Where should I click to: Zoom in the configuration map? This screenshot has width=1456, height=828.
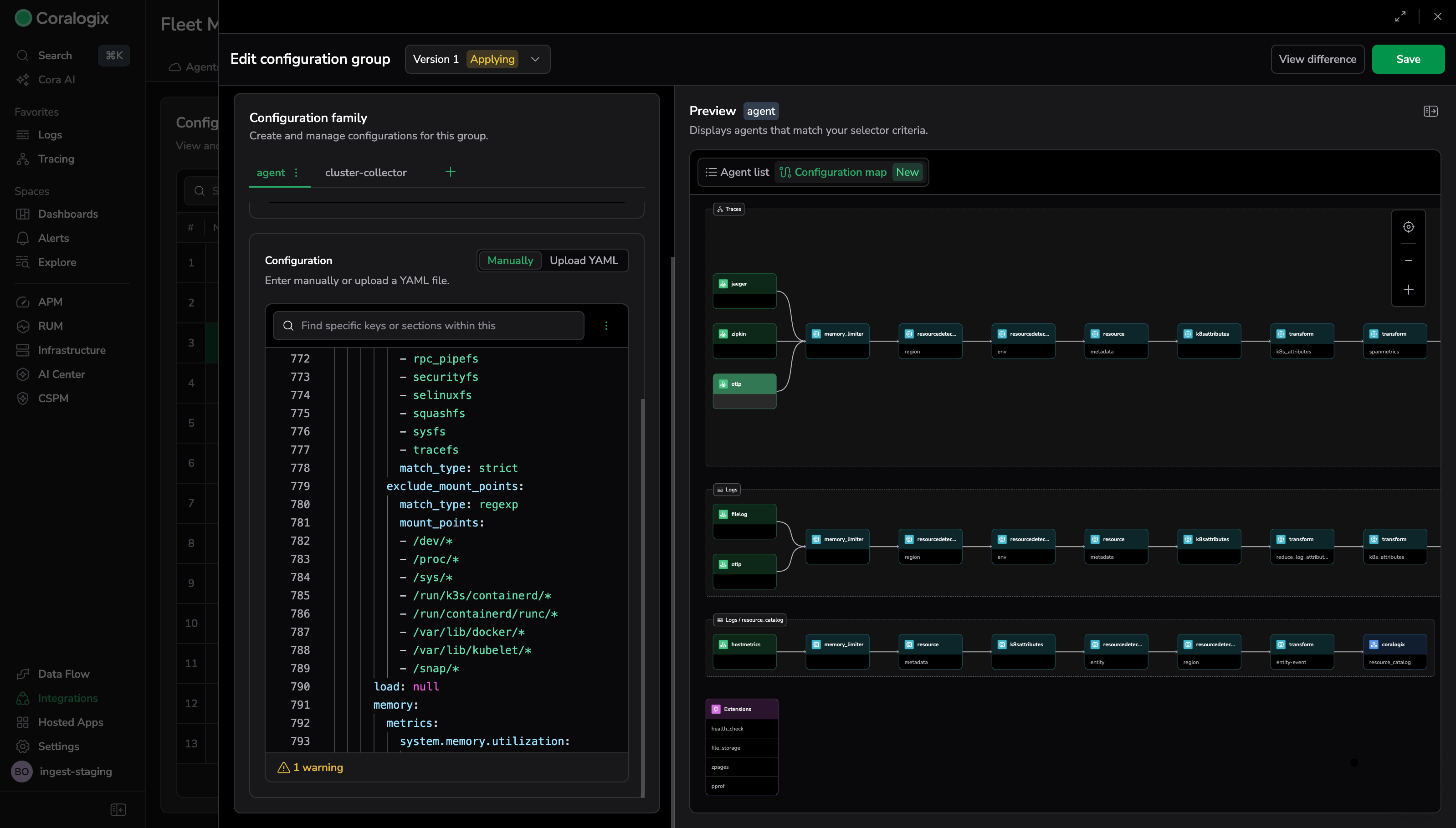pyautogui.click(x=1408, y=290)
